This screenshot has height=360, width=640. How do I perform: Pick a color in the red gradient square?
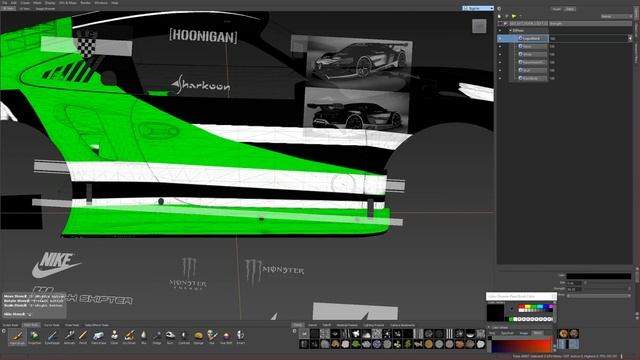(522, 345)
